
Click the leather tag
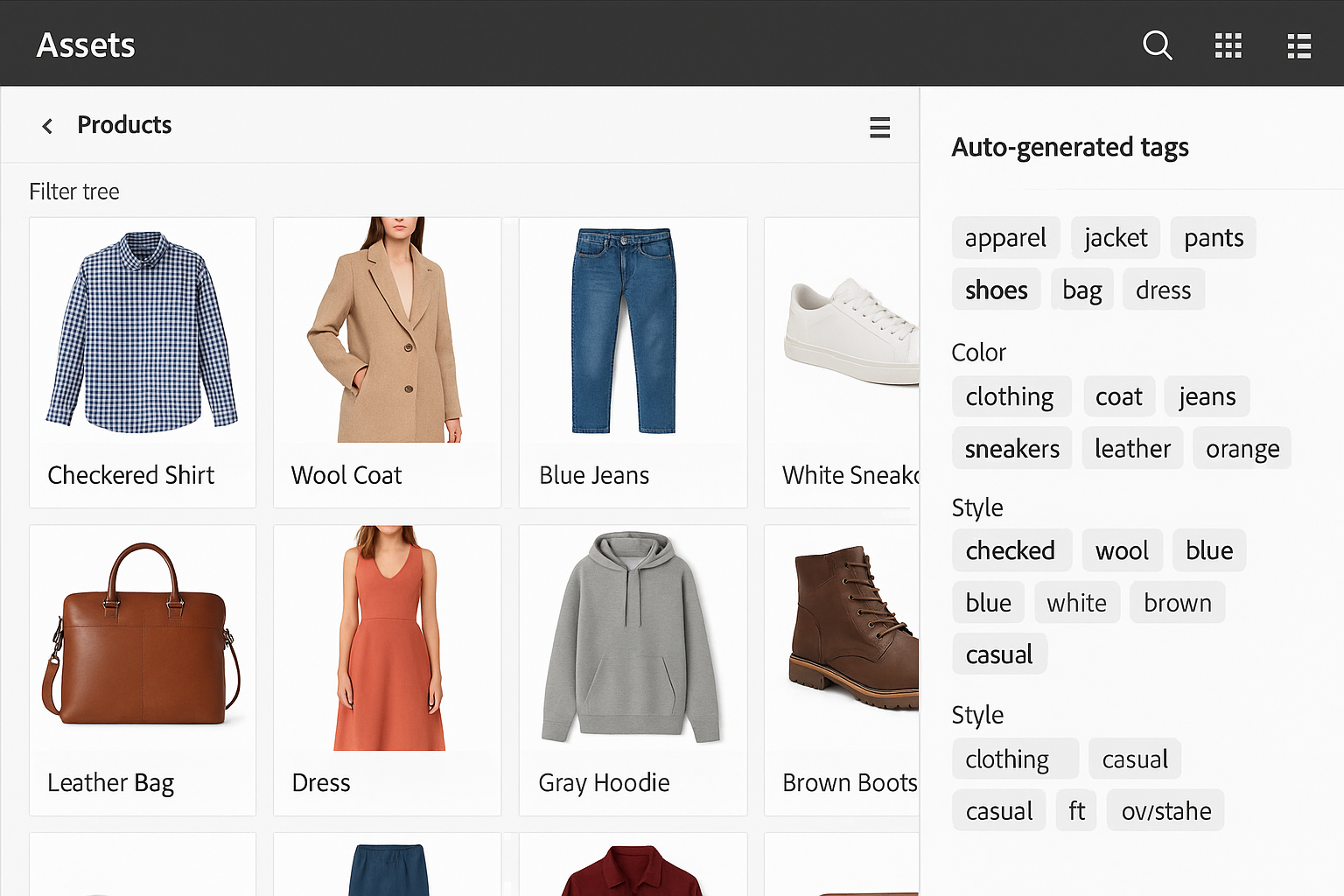1131,449
